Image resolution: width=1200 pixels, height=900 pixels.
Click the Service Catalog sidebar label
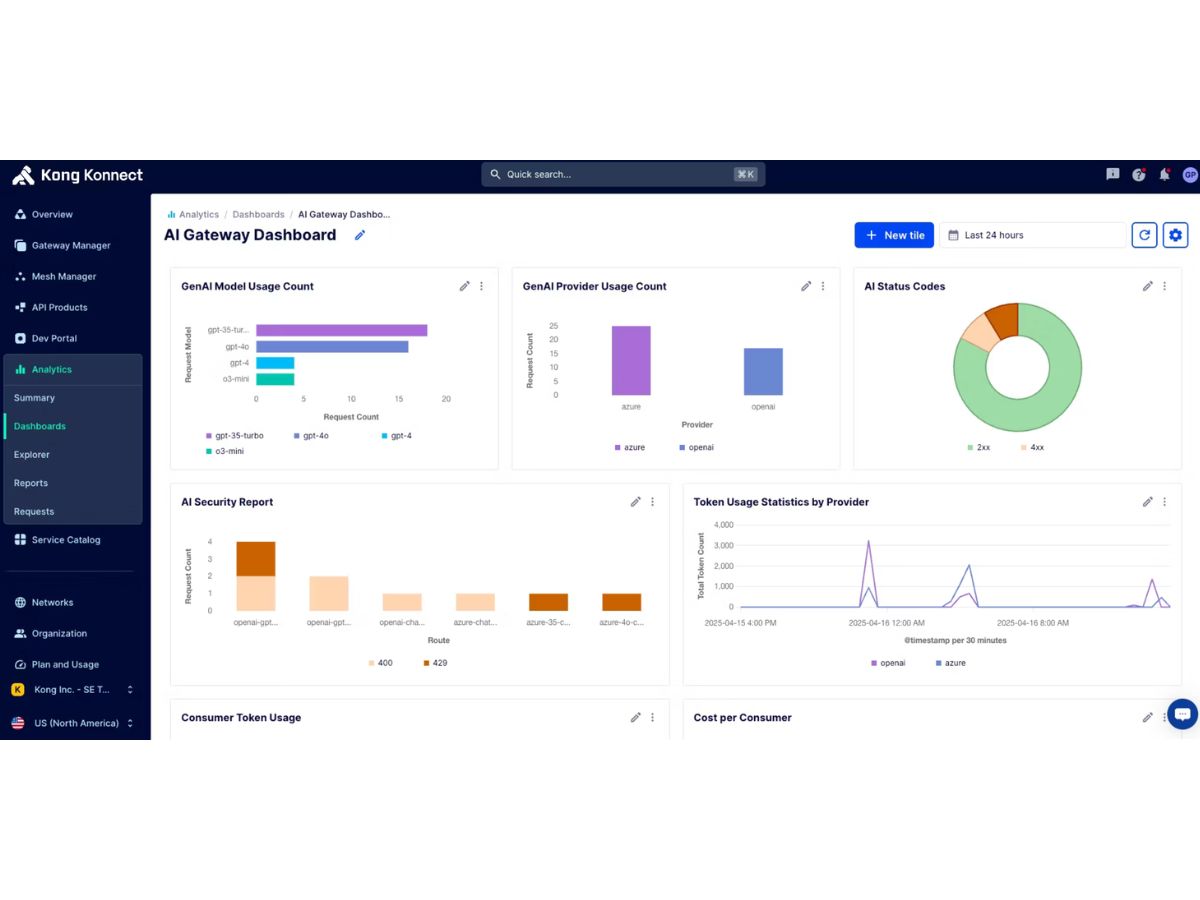click(66, 540)
